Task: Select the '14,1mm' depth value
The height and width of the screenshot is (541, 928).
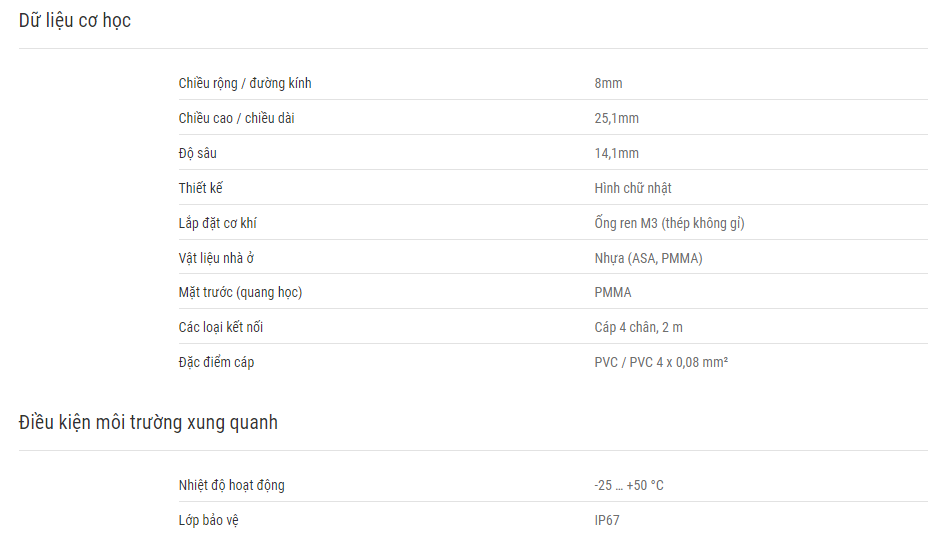Action: pyautogui.click(x=617, y=153)
